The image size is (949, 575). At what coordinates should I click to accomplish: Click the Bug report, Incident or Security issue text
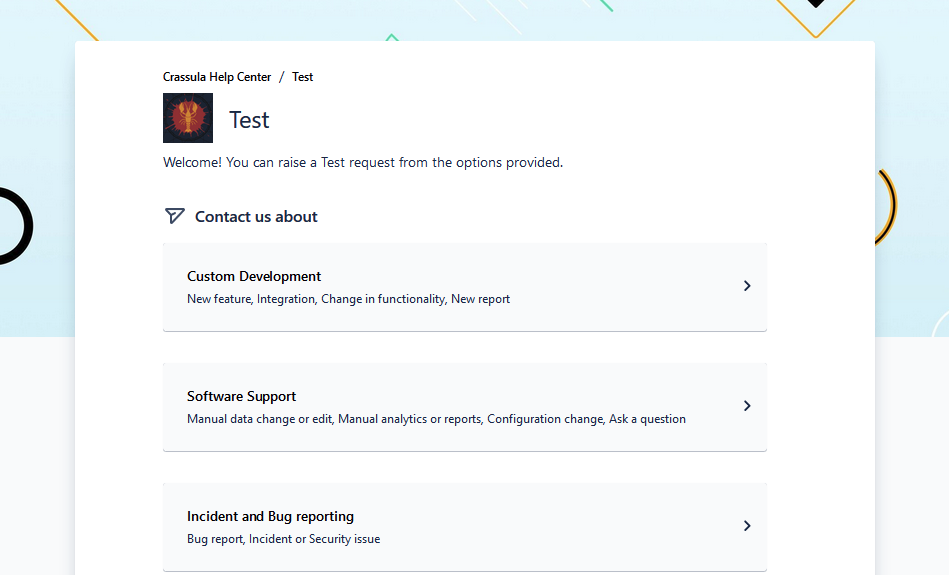(283, 539)
